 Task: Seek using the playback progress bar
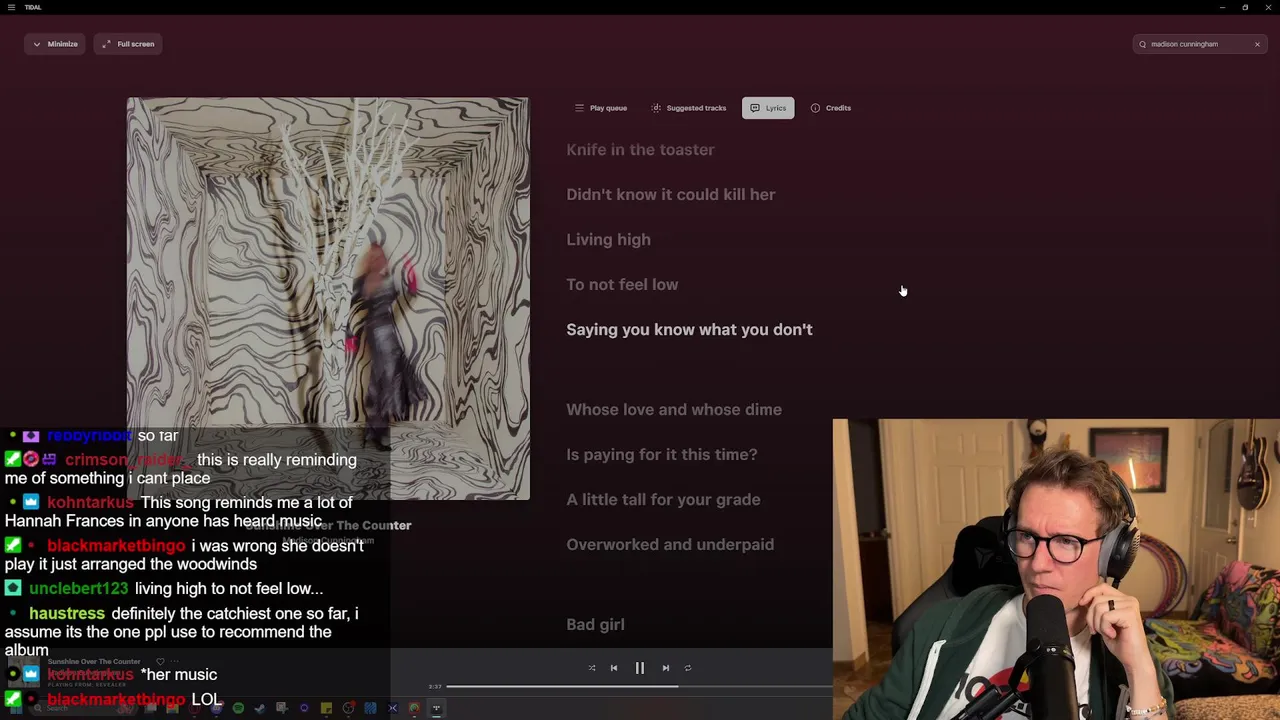pos(640,686)
